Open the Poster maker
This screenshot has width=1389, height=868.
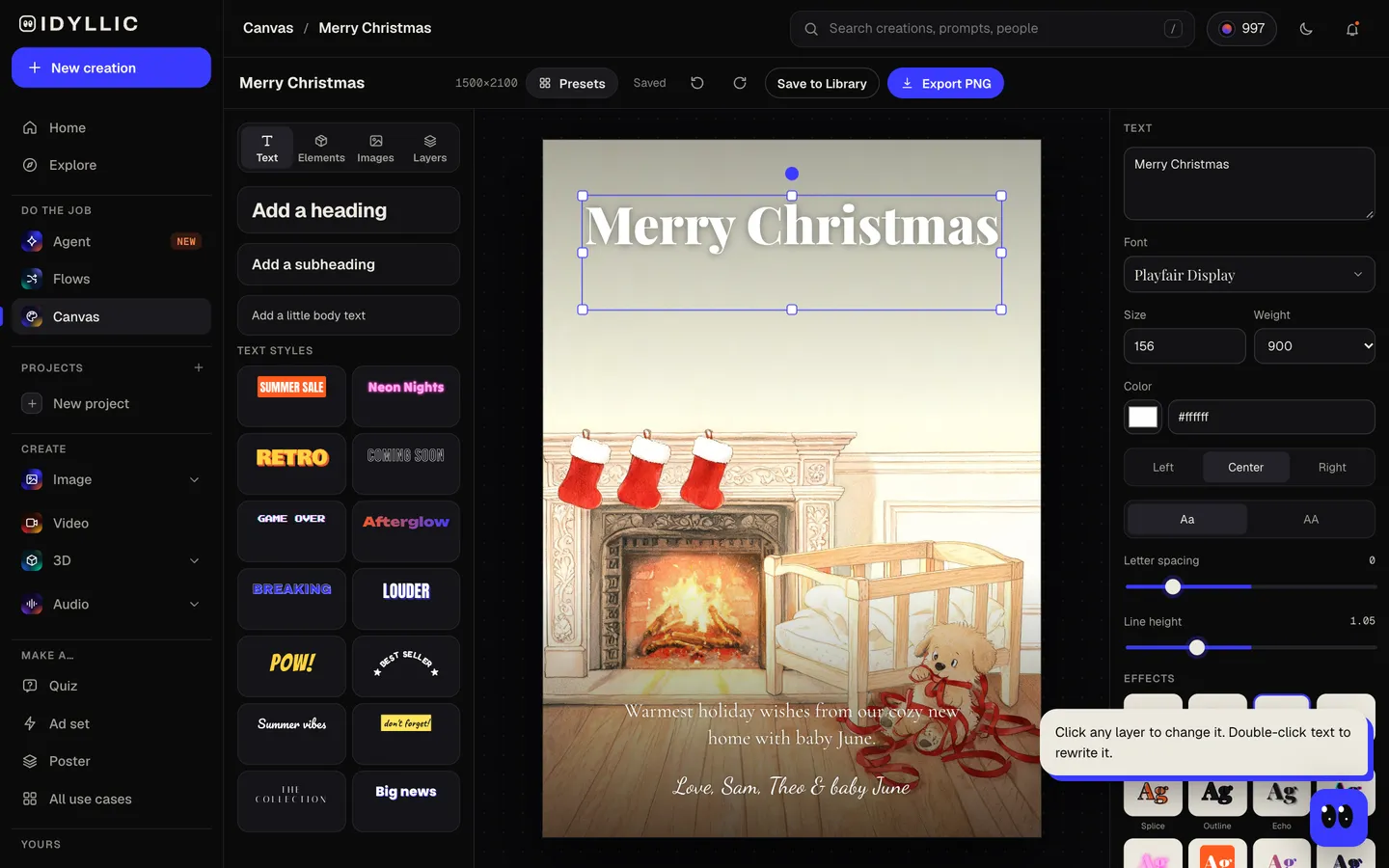coord(111,761)
